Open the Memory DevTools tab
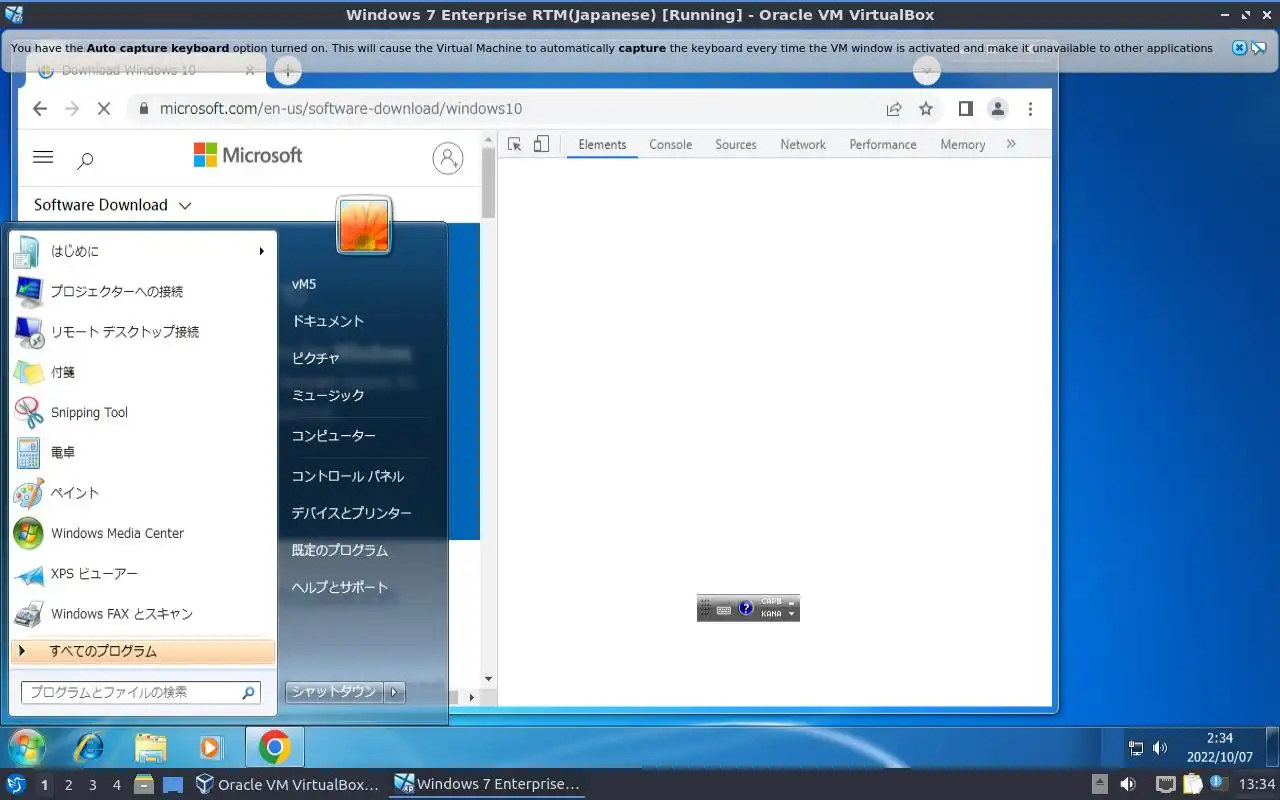This screenshot has width=1280, height=800. [x=963, y=144]
